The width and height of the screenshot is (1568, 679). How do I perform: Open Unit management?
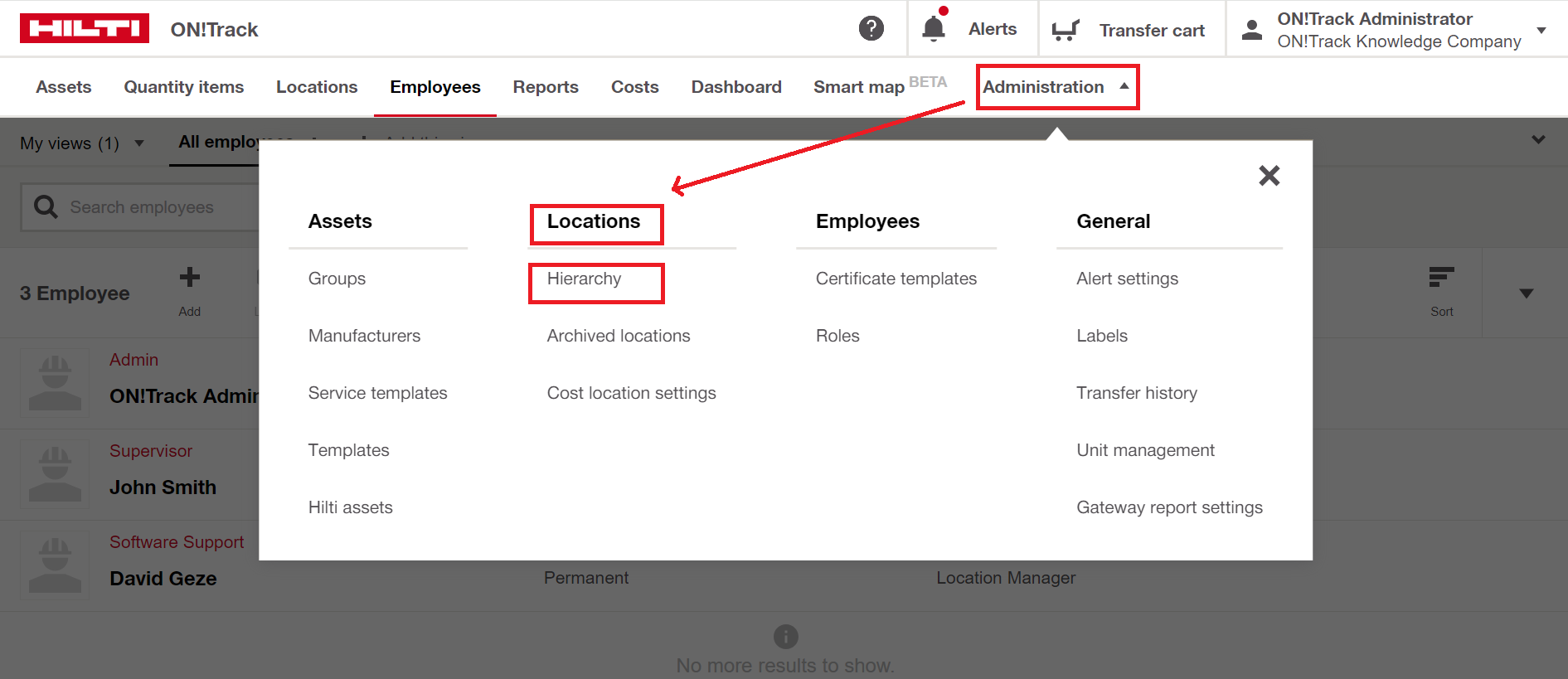pos(1145,450)
